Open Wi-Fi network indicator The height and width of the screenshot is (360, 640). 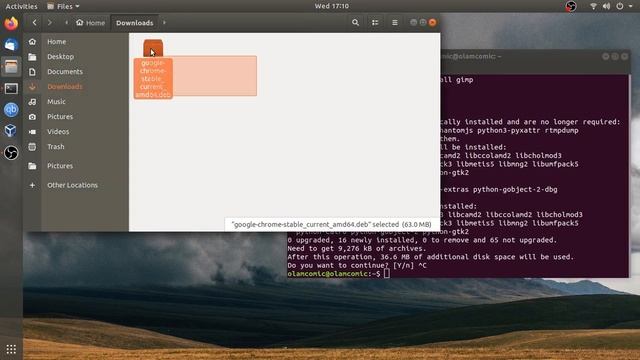click(593, 6)
